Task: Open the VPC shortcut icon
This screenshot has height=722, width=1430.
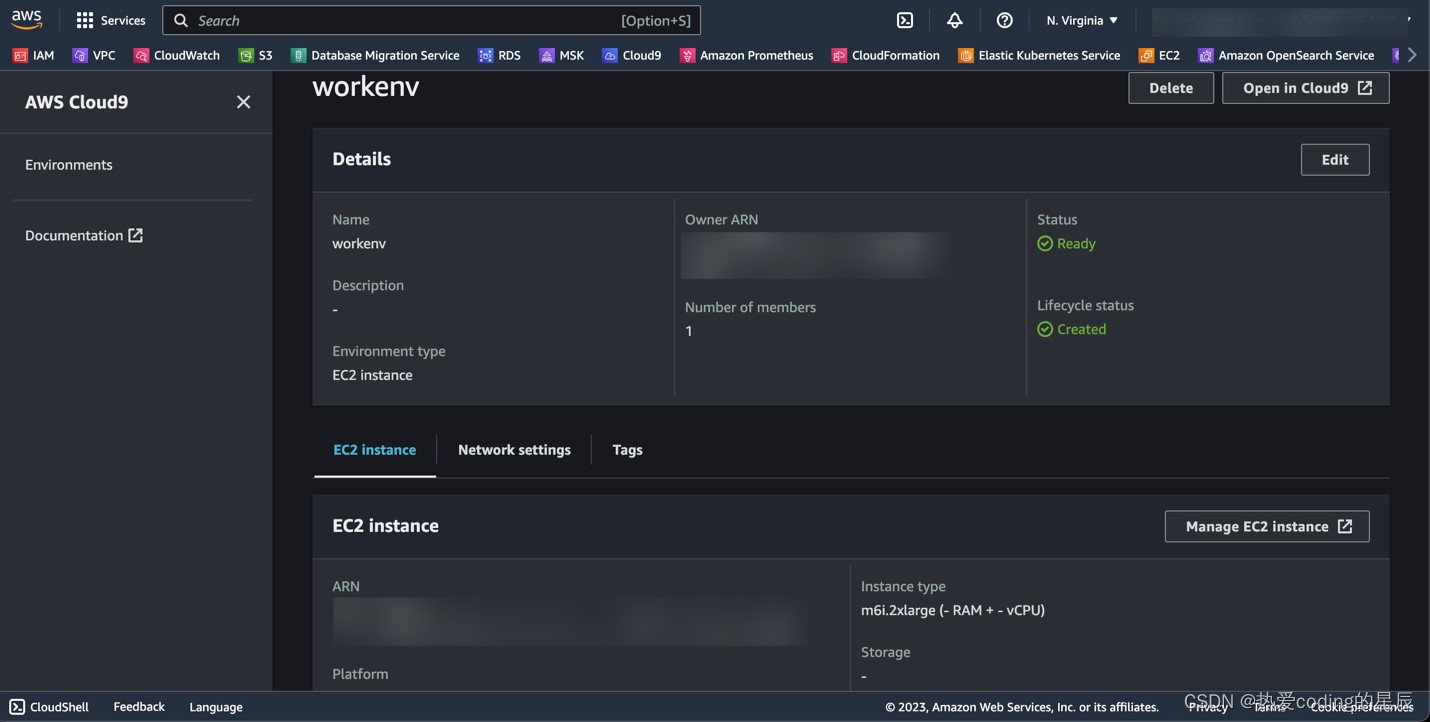Action: coord(80,56)
